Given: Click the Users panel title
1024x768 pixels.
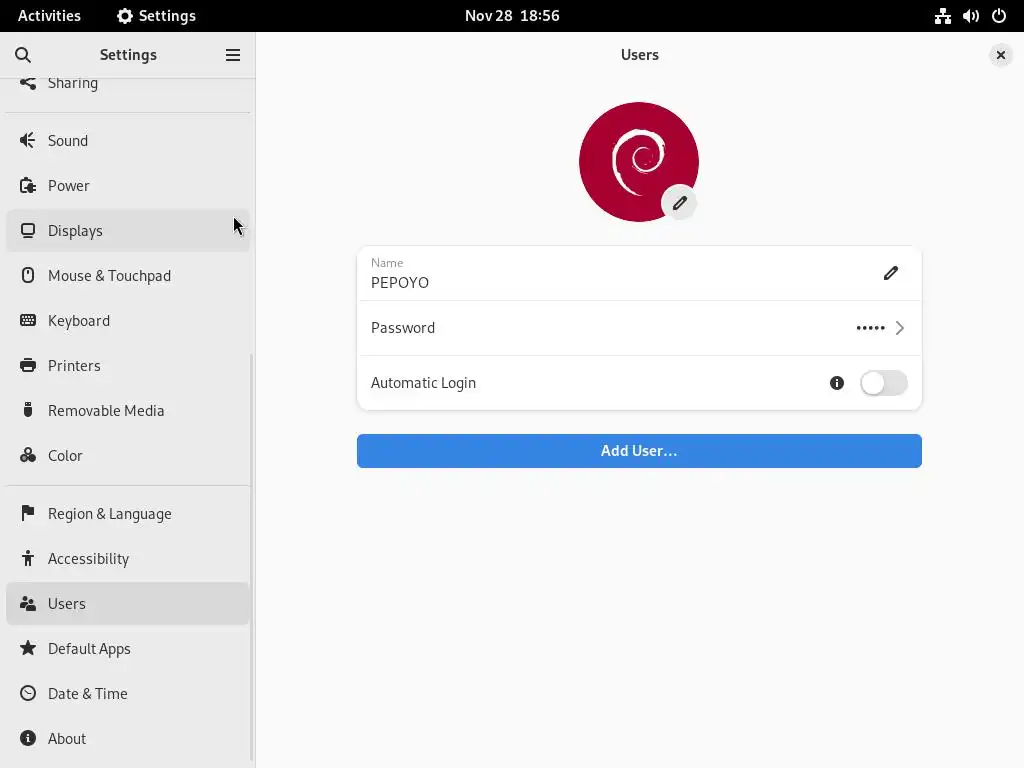Looking at the screenshot, I should click(639, 55).
